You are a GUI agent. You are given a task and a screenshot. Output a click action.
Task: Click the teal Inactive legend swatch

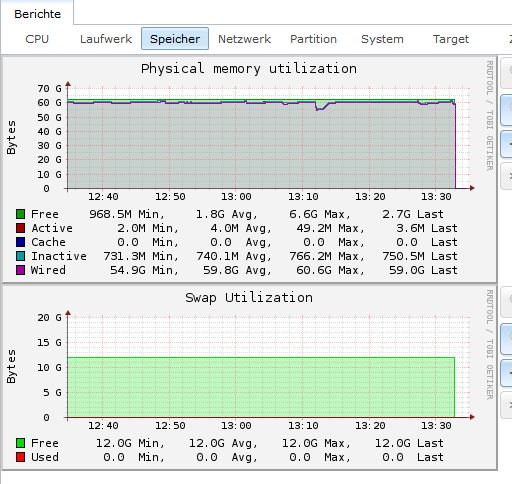(x=20, y=256)
